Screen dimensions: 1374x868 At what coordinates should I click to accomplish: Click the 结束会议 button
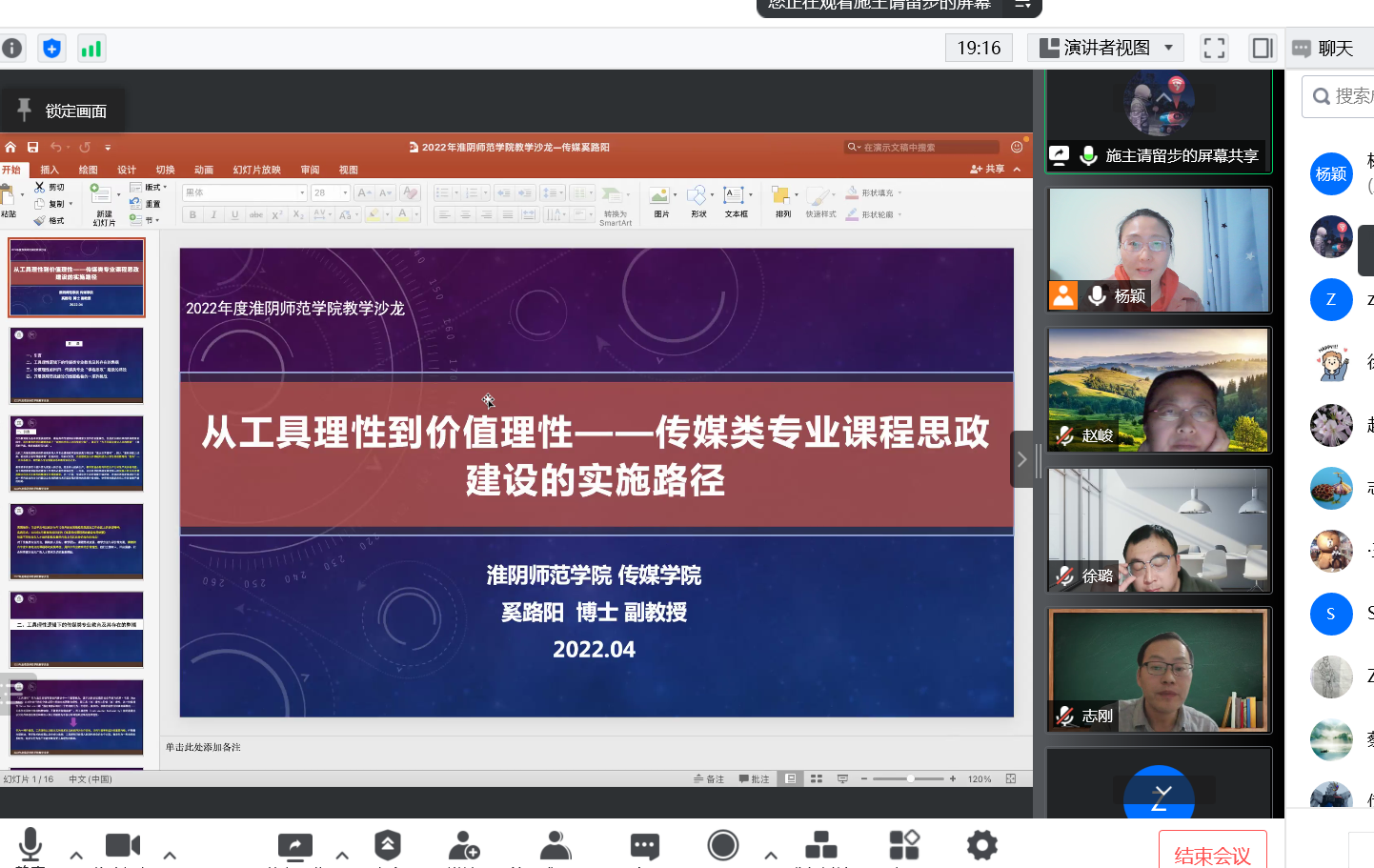click(1212, 855)
